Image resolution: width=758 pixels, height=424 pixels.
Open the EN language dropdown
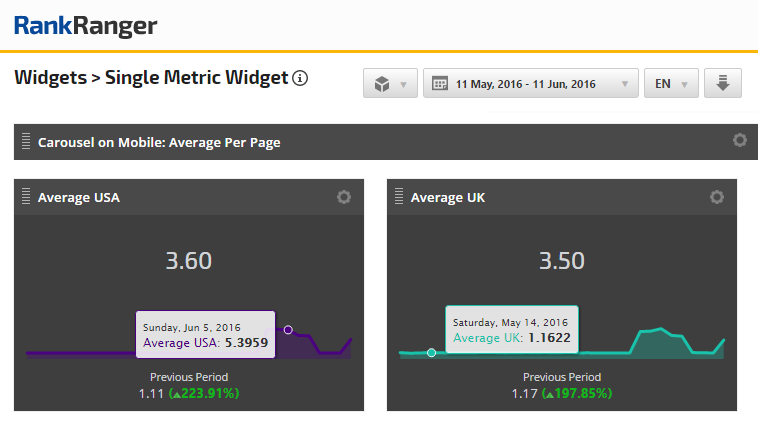(671, 84)
